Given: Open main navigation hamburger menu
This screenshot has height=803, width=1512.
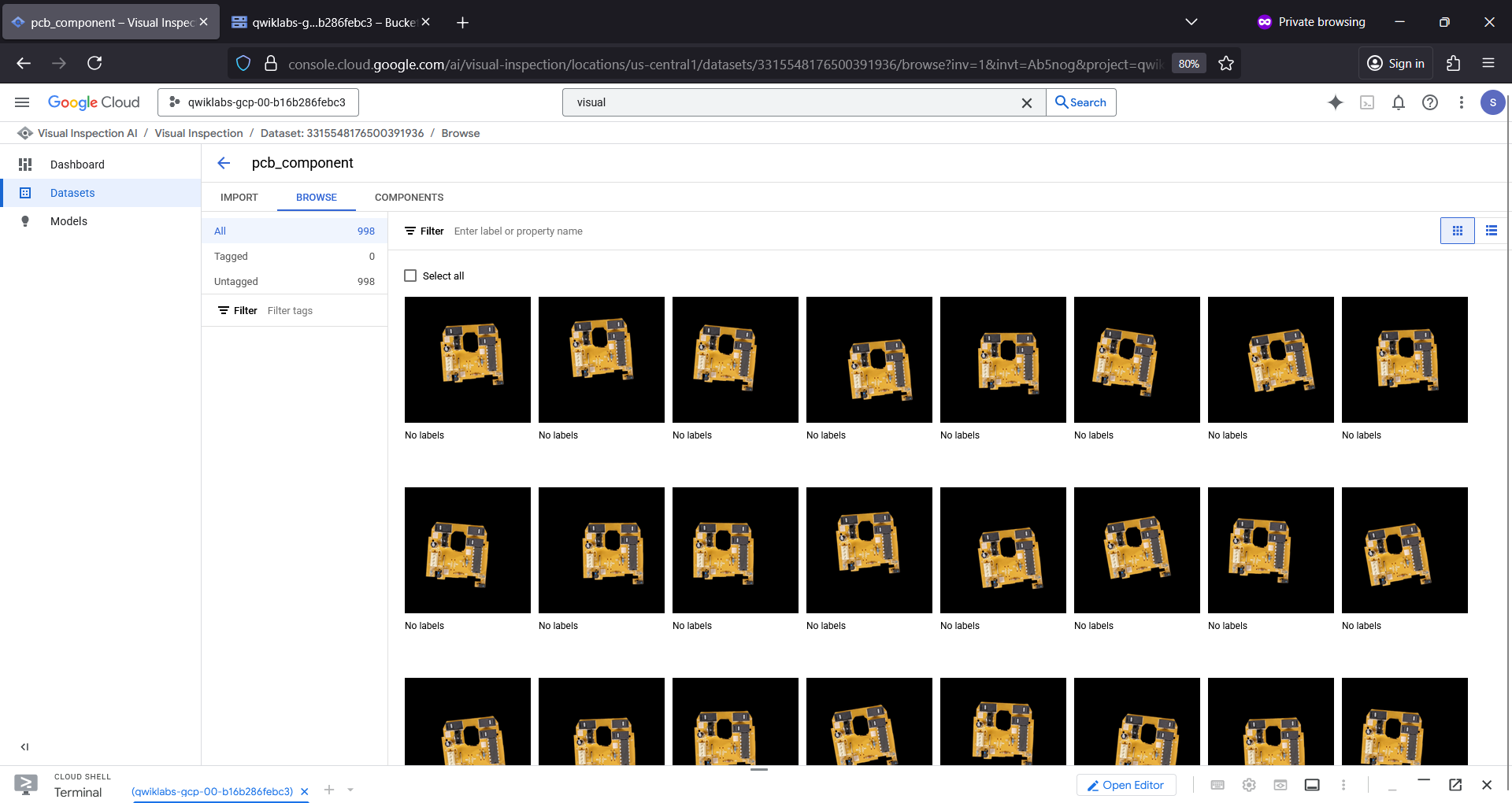Looking at the screenshot, I should click(x=22, y=102).
